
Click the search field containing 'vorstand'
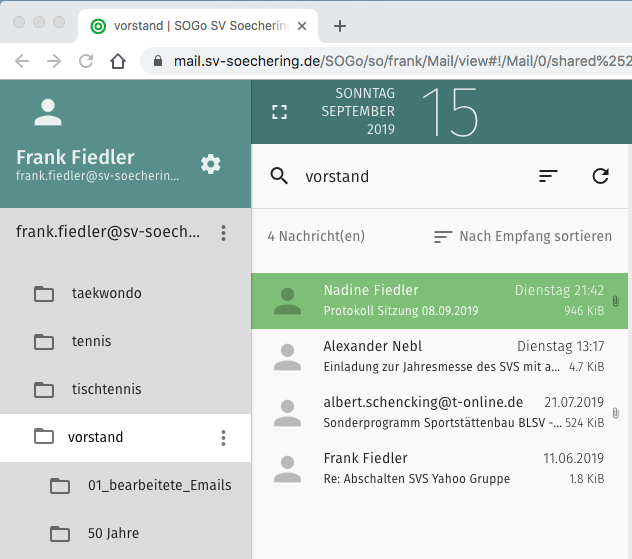pos(410,177)
